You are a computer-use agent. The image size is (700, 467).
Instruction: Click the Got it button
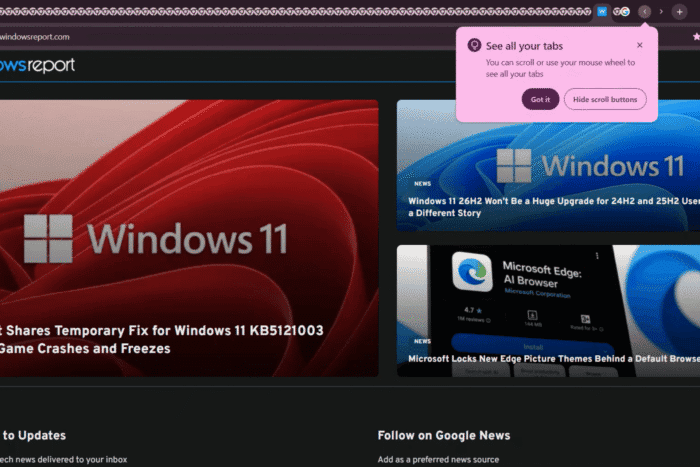click(x=540, y=99)
